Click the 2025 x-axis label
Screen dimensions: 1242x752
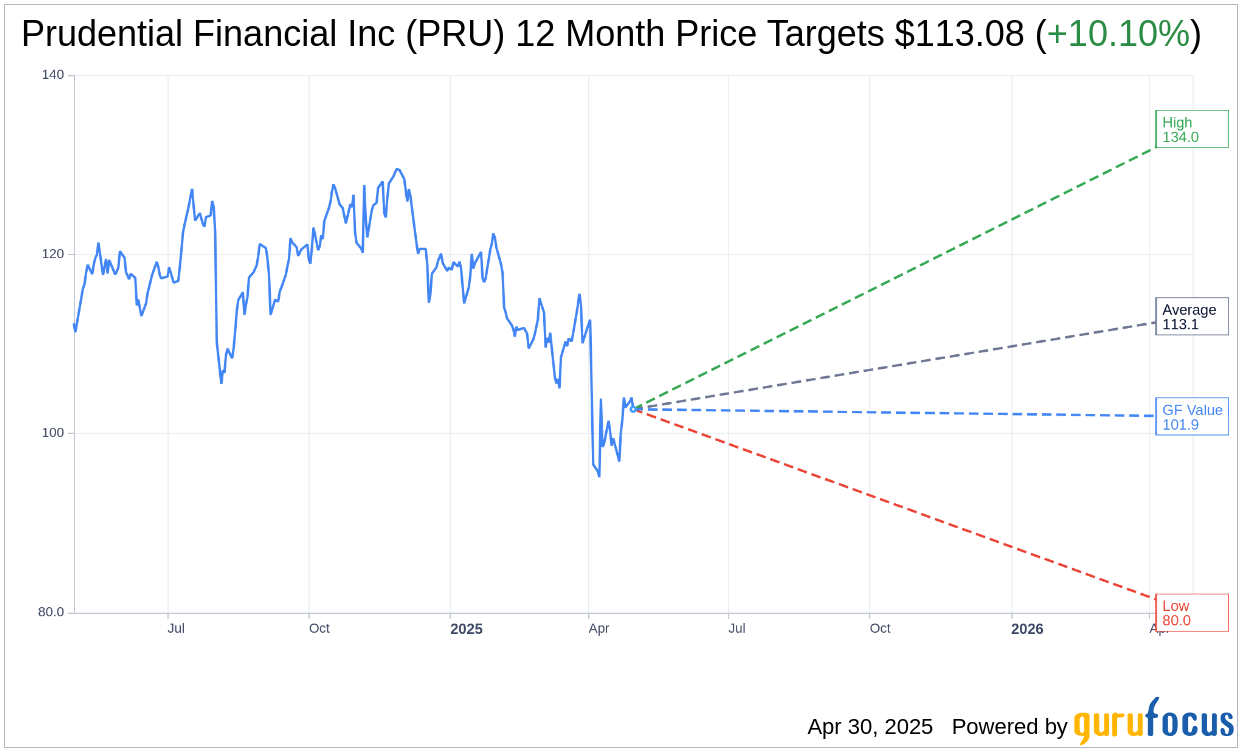tap(466, 629)
